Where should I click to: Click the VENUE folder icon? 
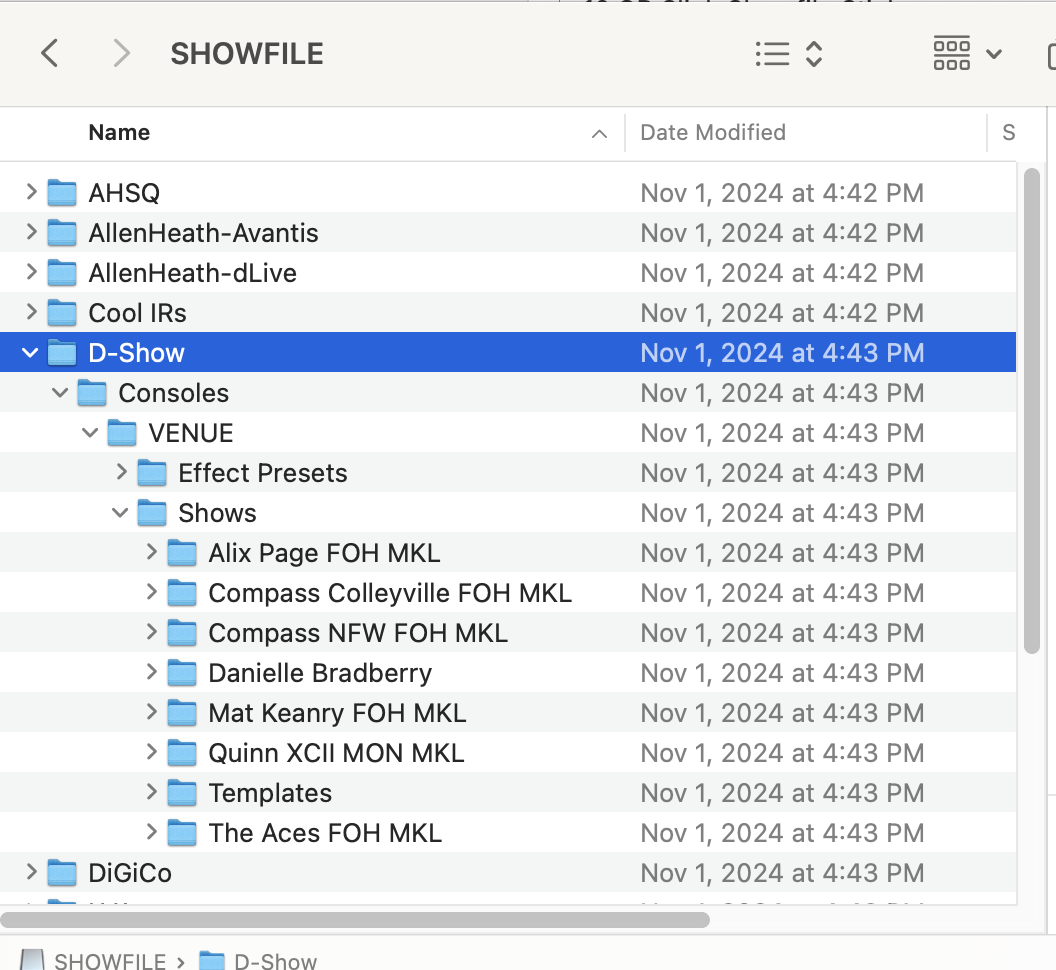(122, 432)
